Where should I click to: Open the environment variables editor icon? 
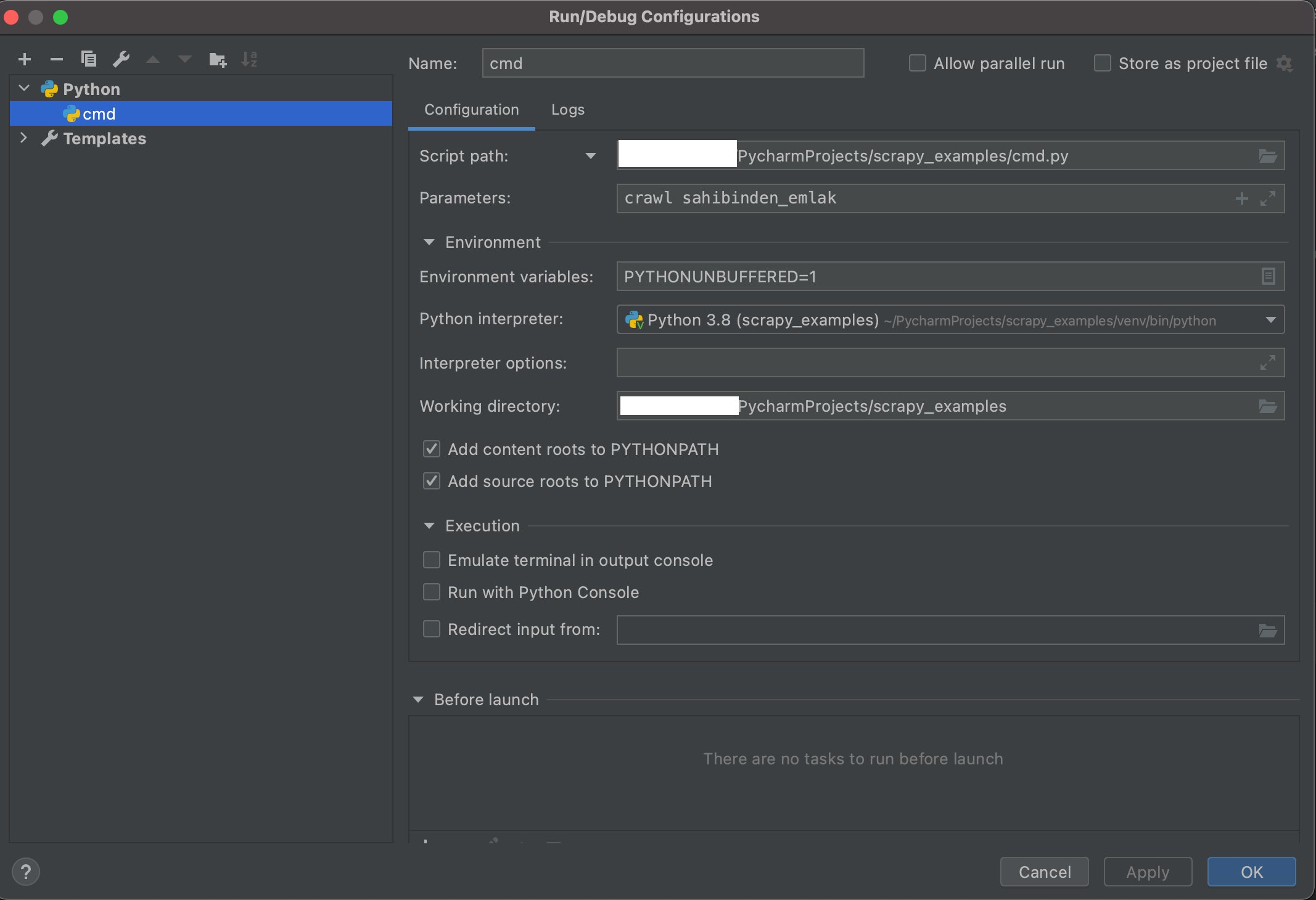pyautogui.click(x=1267, y=276)
